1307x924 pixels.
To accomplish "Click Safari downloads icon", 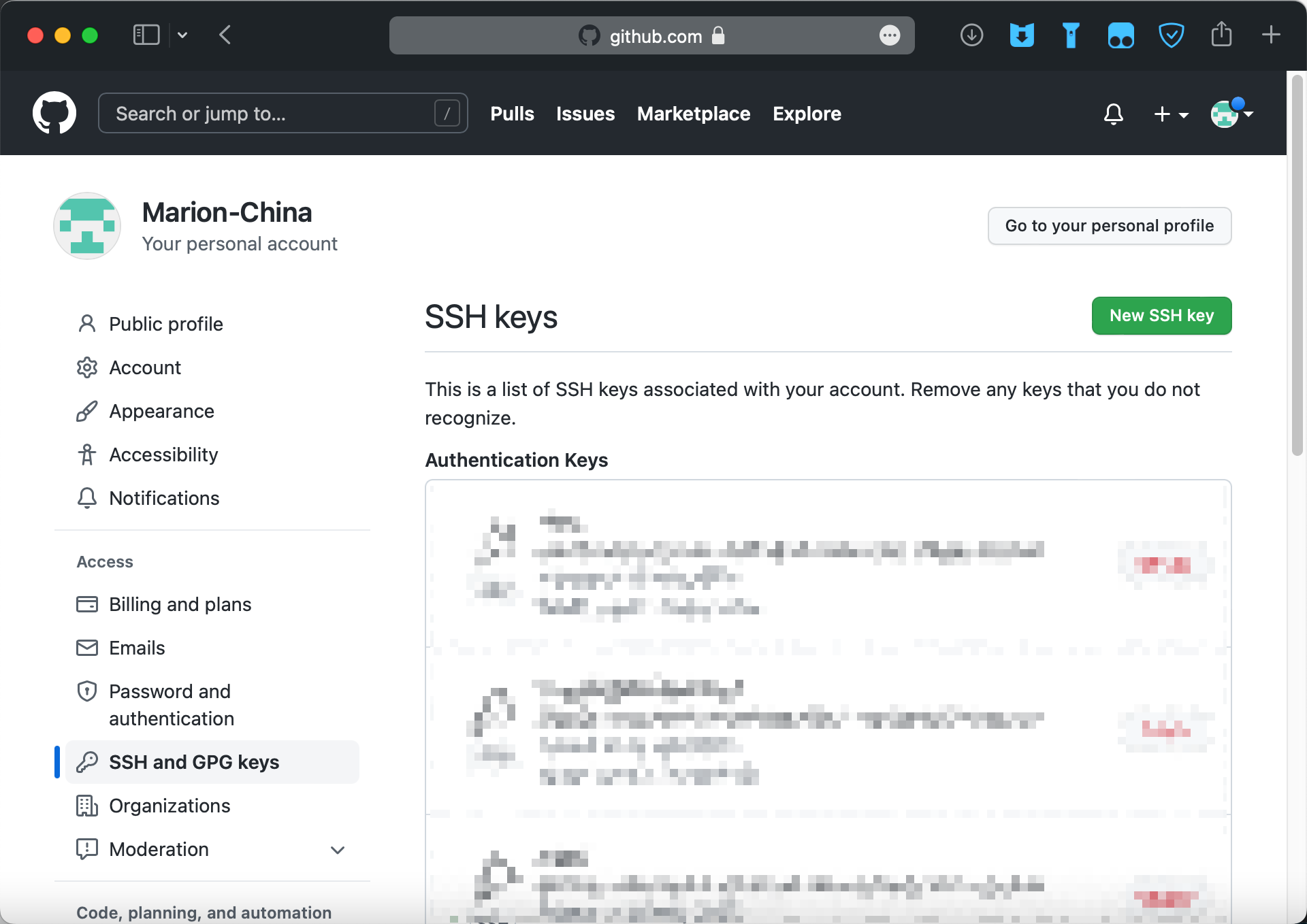I will click(971, 35).
